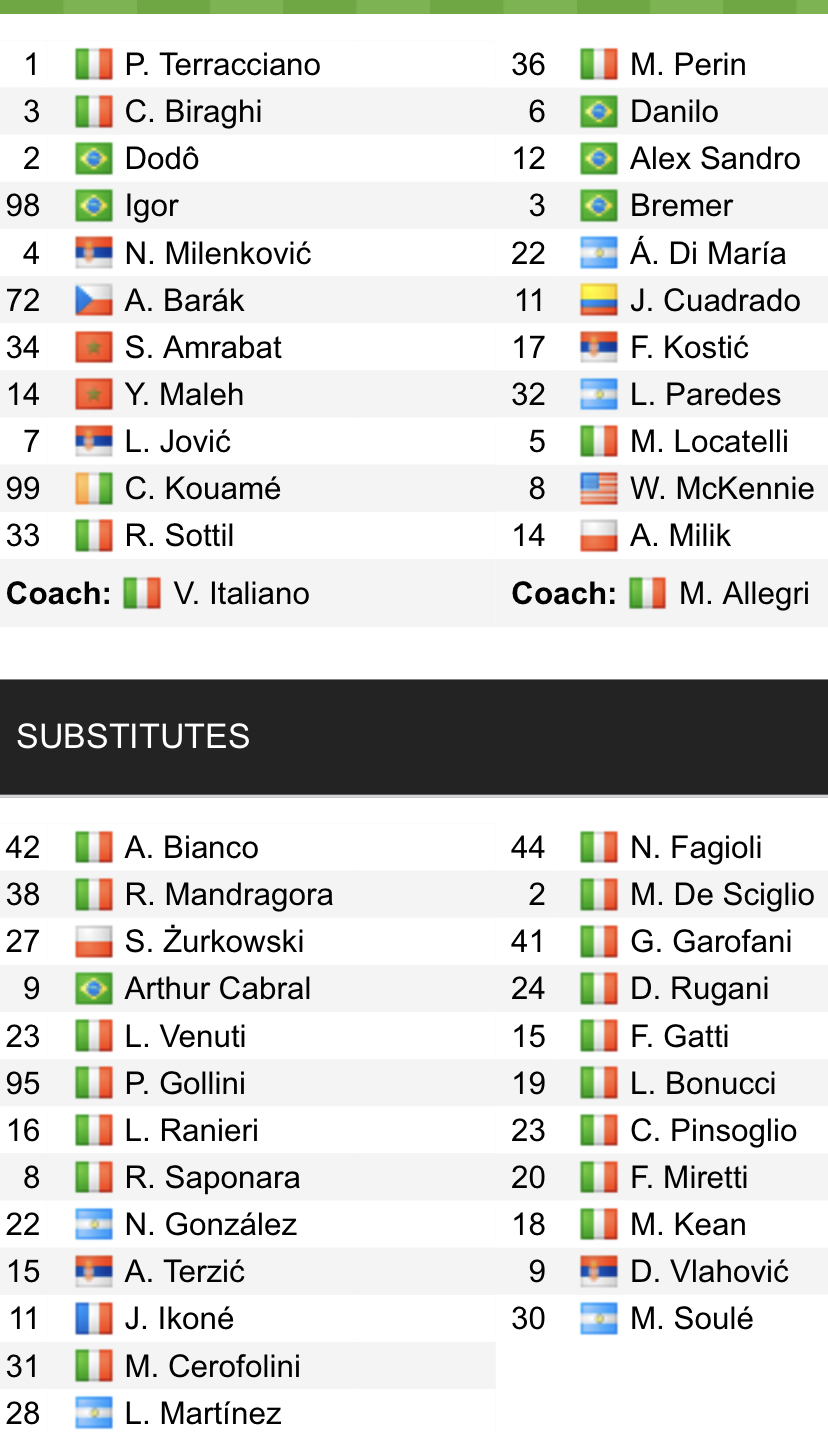Select player M. Locatelli
Image resolution: width=828 pixels, height=1451 pixels.
pos(709,441)
